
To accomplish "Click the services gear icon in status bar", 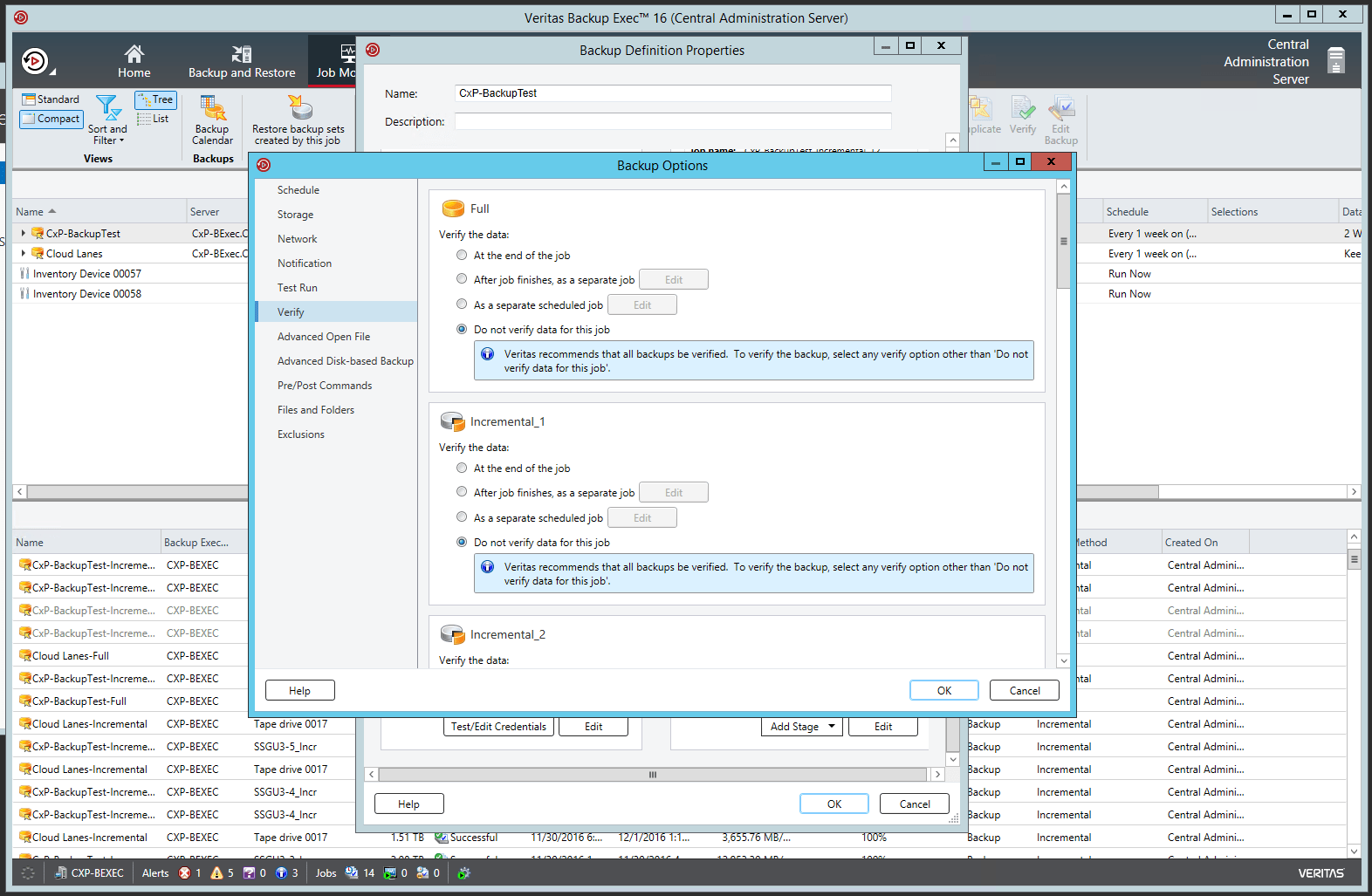I will tap(463, 872).
